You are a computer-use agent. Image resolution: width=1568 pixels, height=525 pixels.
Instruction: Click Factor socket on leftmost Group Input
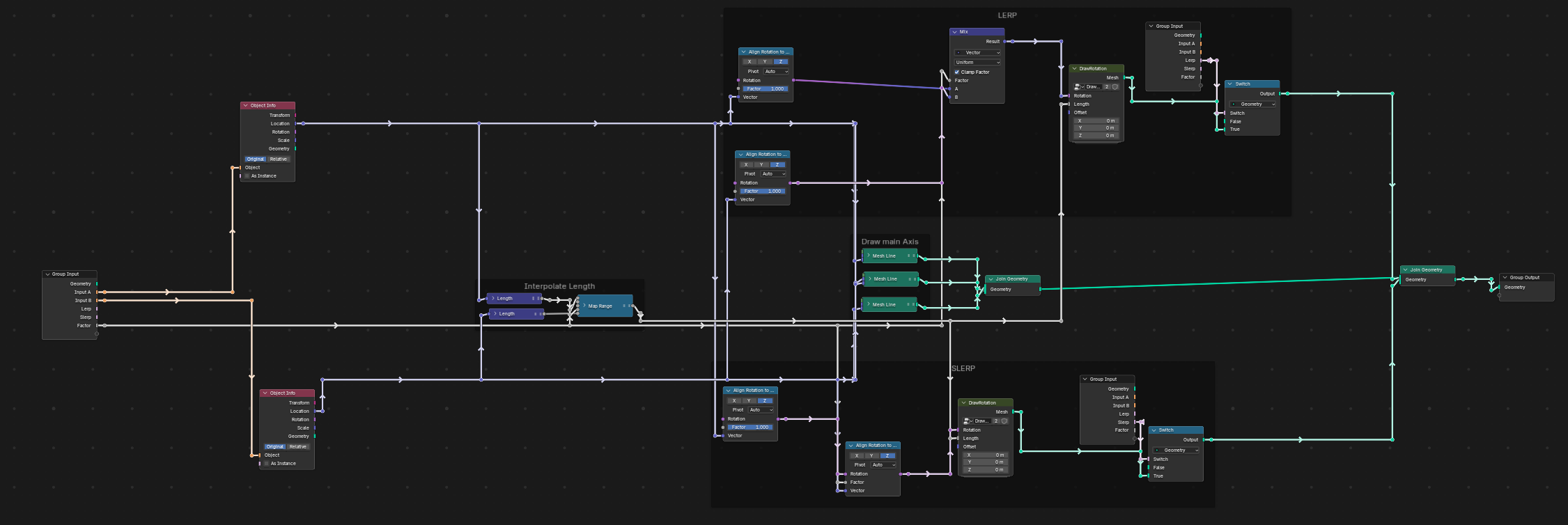click(x=97, y=326)
